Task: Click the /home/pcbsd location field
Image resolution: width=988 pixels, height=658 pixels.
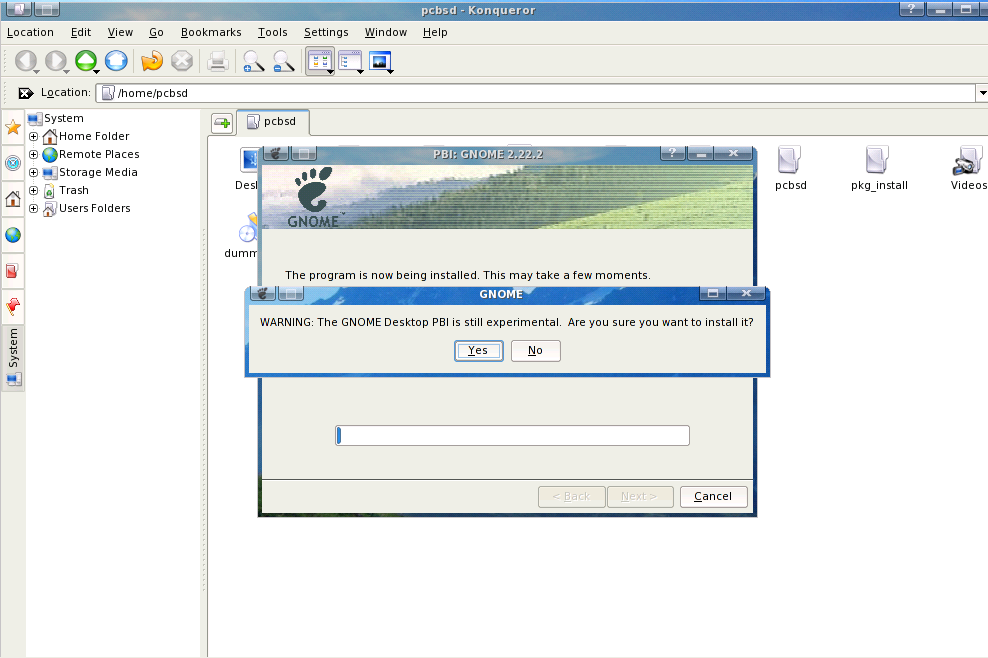Action: [x=536, y=93]
